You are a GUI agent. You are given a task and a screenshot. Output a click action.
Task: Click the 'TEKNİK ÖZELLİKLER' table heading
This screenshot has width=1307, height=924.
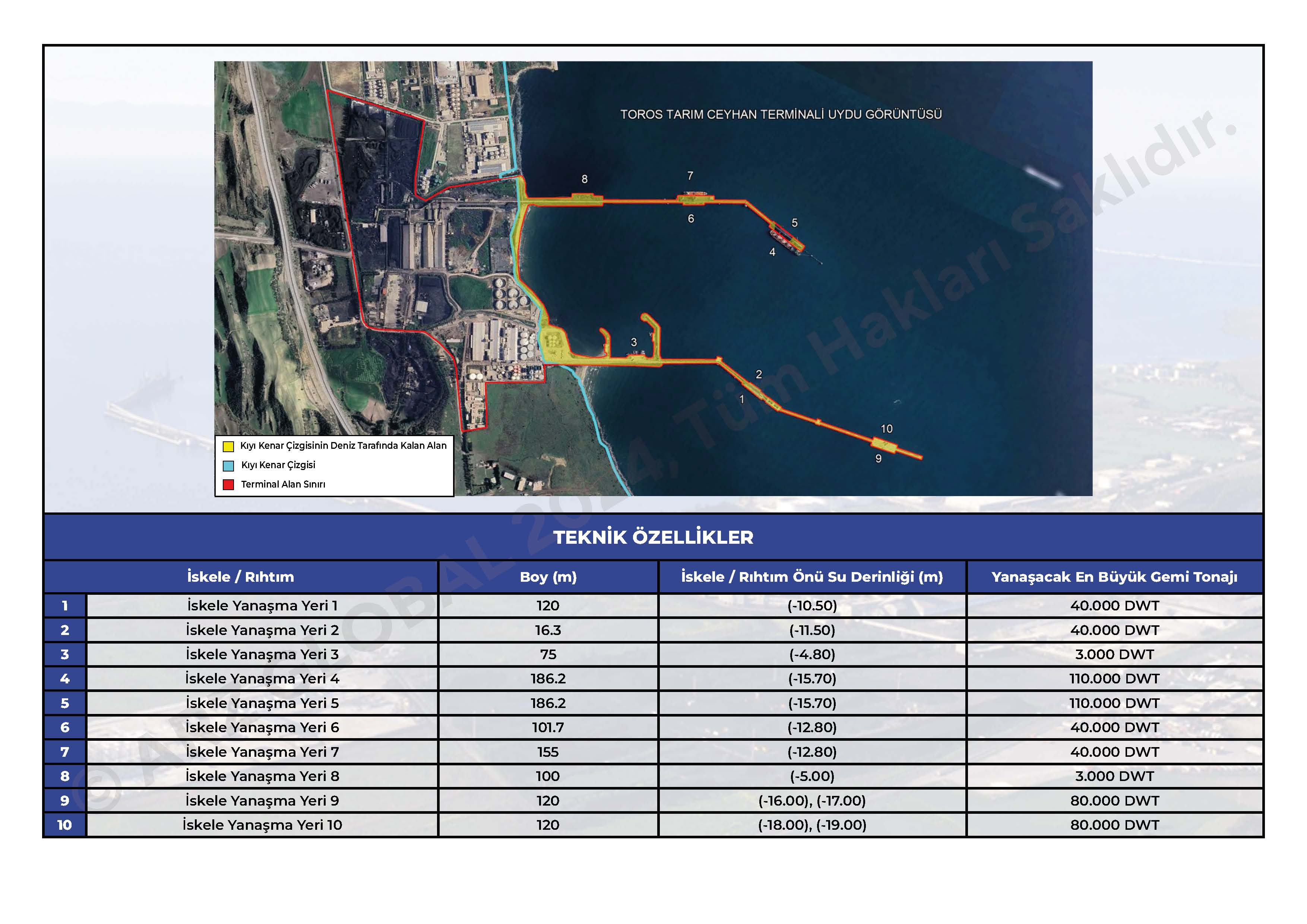(x=653, y=537)
